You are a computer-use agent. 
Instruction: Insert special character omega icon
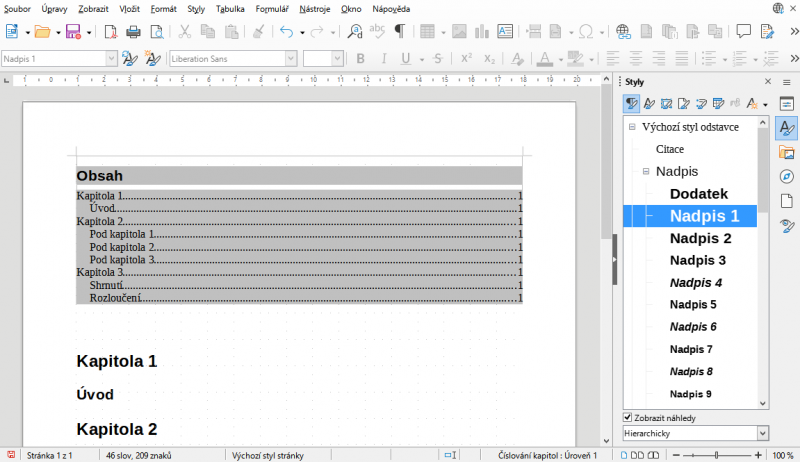586,32
